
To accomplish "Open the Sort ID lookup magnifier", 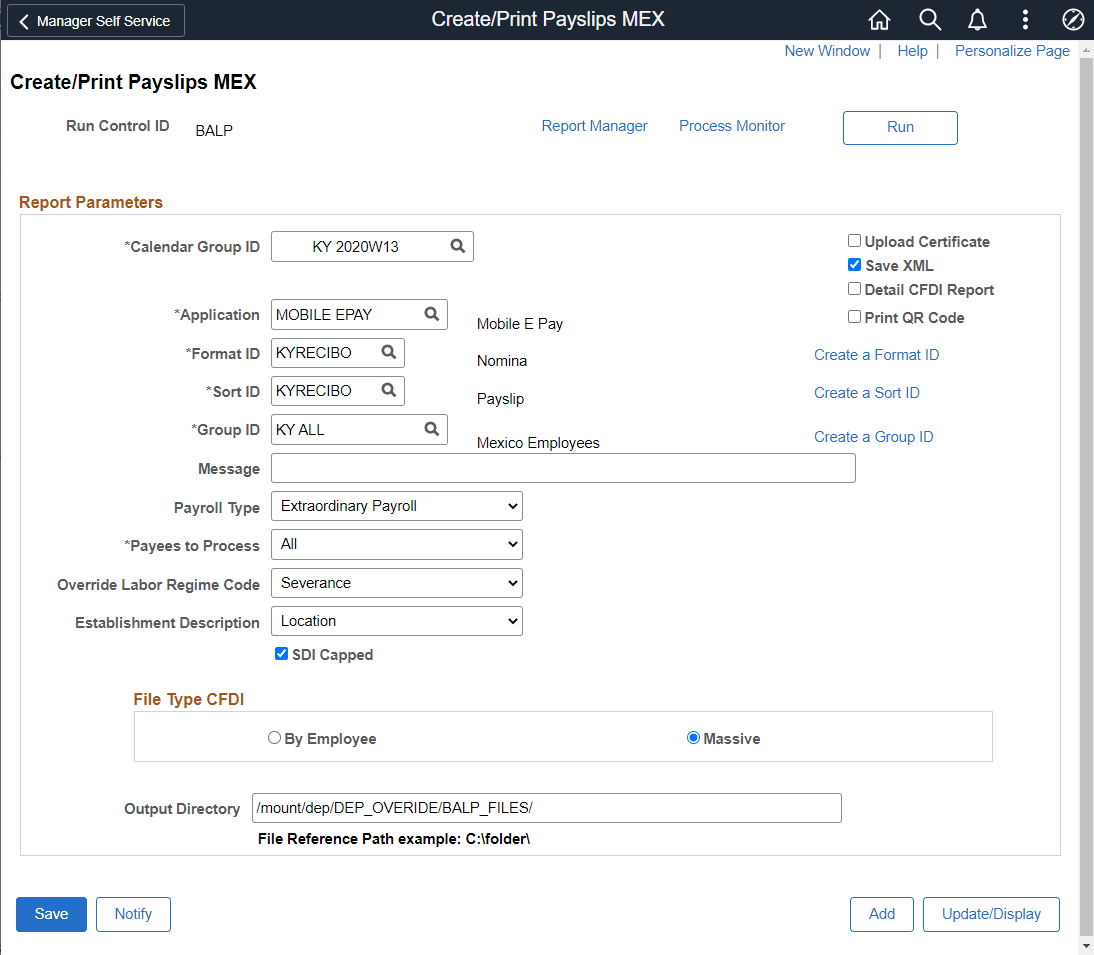I will (388, 390).
